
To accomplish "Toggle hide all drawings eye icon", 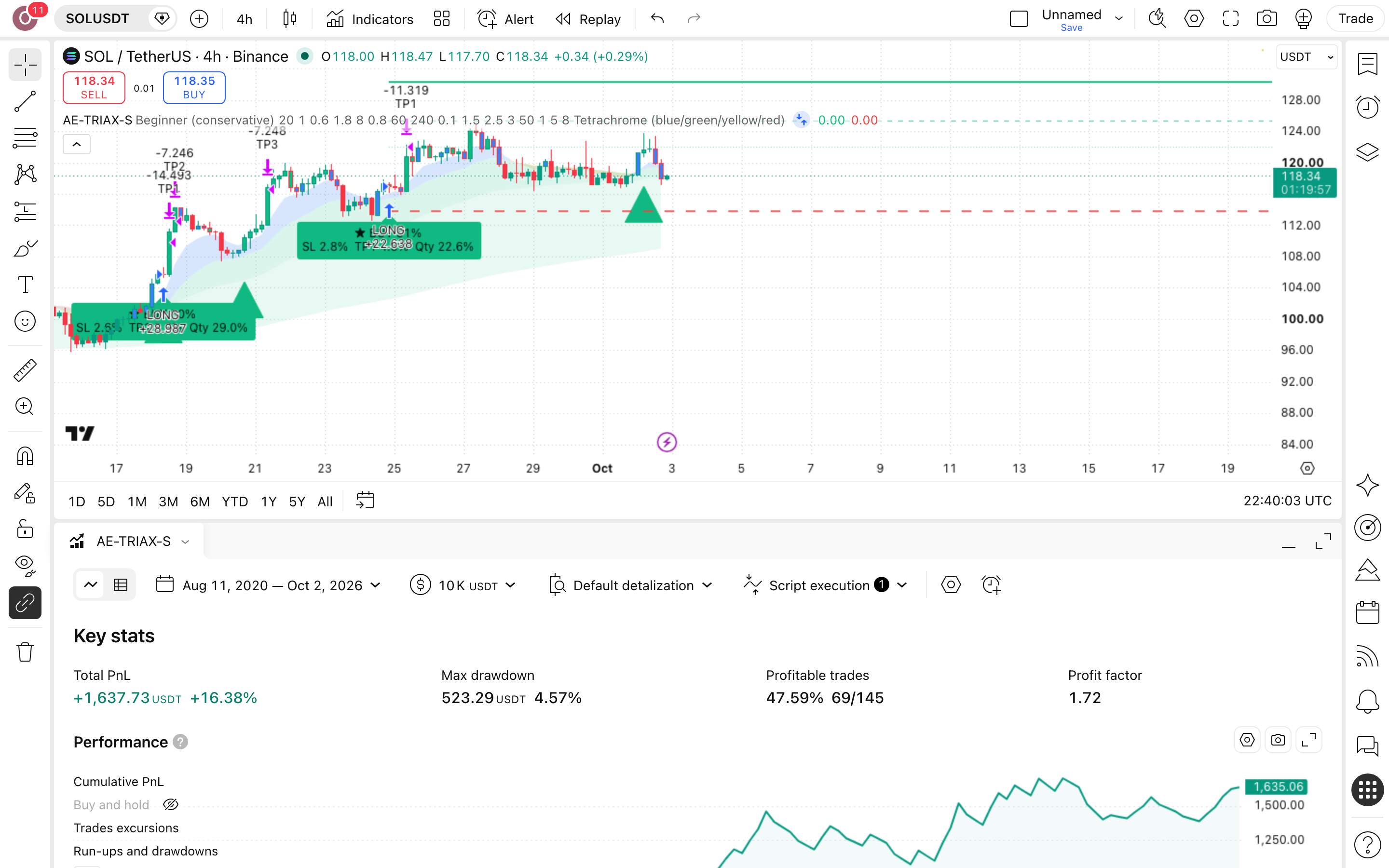I will click(25, 566).
